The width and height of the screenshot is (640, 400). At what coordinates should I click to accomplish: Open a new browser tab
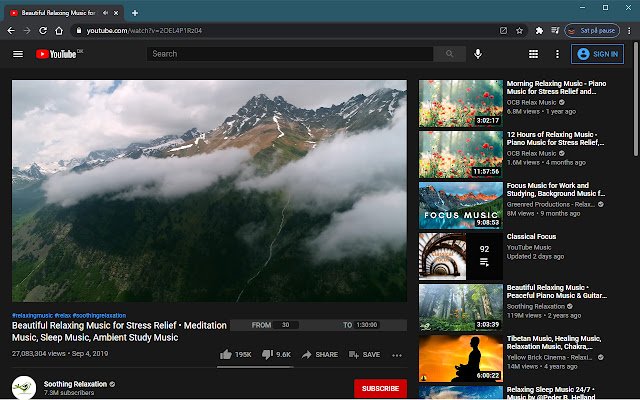(135, 13)
